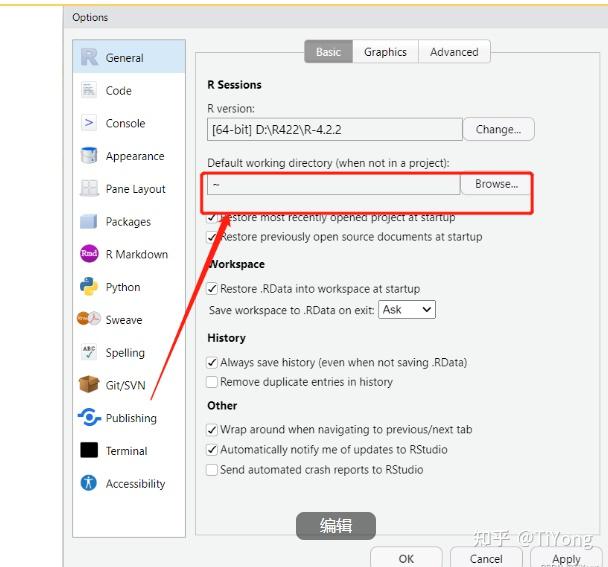Disable Automatically notify me of updates
This screenshot has height=567, width=608.
point(212,450)
